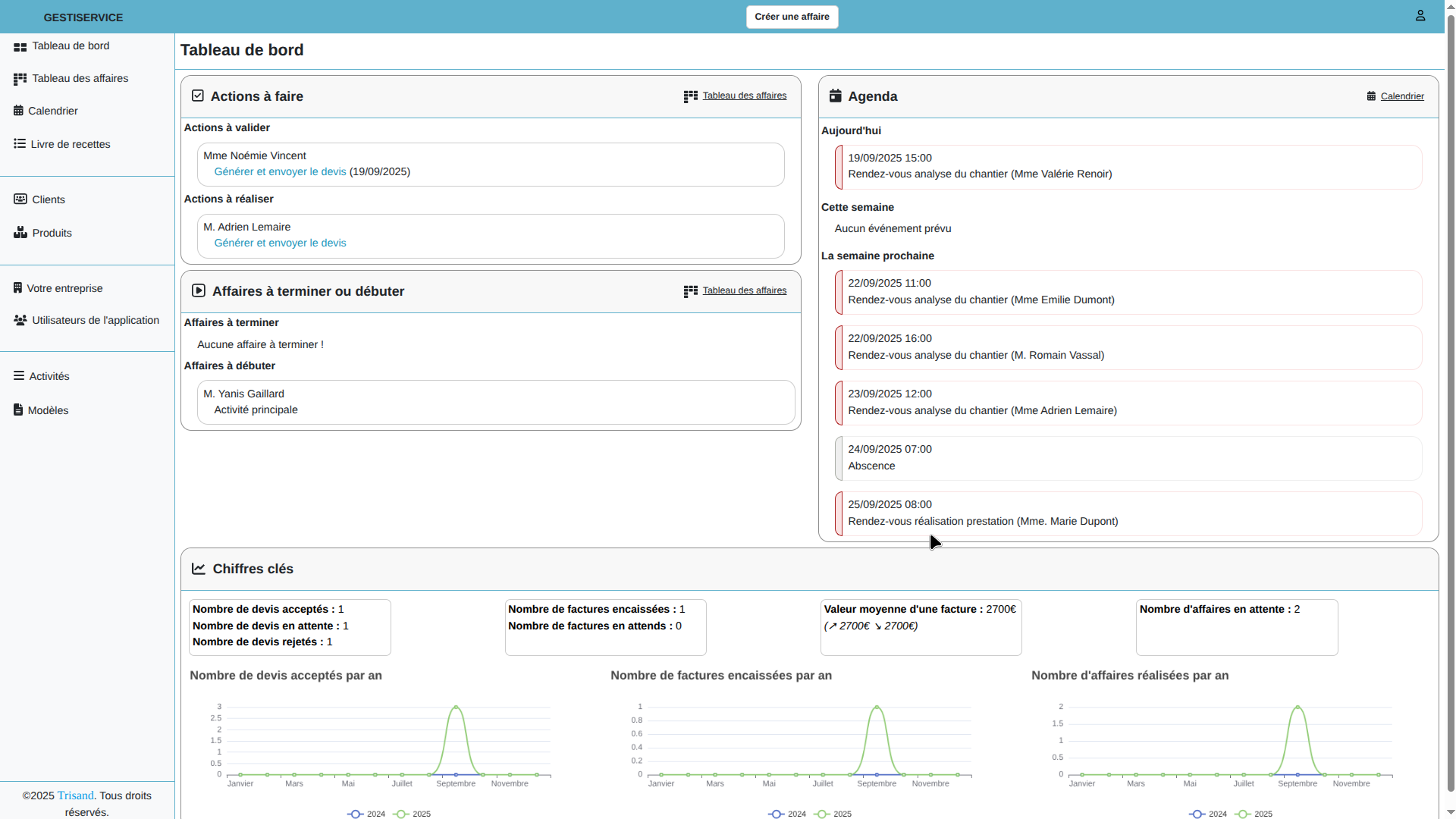Click the Utilisateurs de l'application people icon
Image resolution: width=1456 pixels, height=819 pixels.
pos(20,321)
